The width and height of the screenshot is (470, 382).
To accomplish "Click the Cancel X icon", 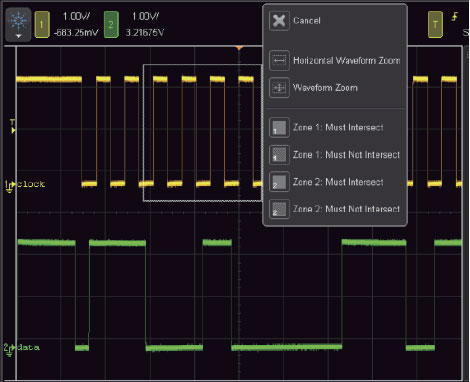I will click(x=279, y=21).
